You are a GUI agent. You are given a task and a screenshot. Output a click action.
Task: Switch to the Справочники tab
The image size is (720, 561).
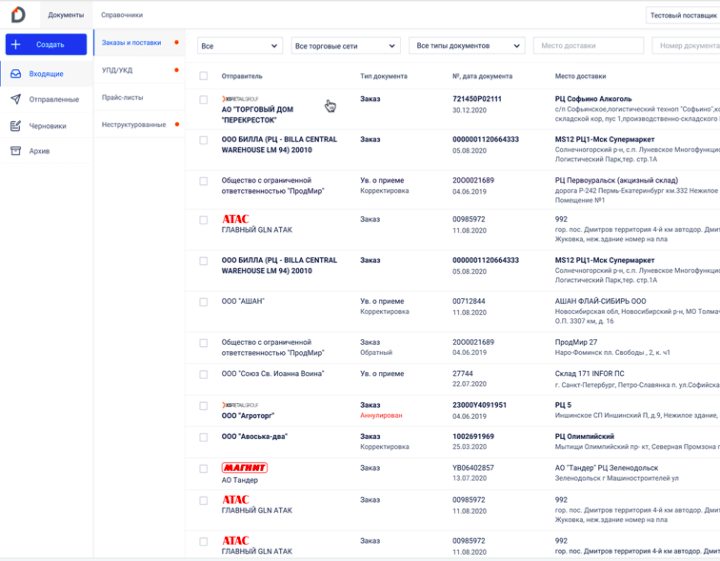click(122, 15)
